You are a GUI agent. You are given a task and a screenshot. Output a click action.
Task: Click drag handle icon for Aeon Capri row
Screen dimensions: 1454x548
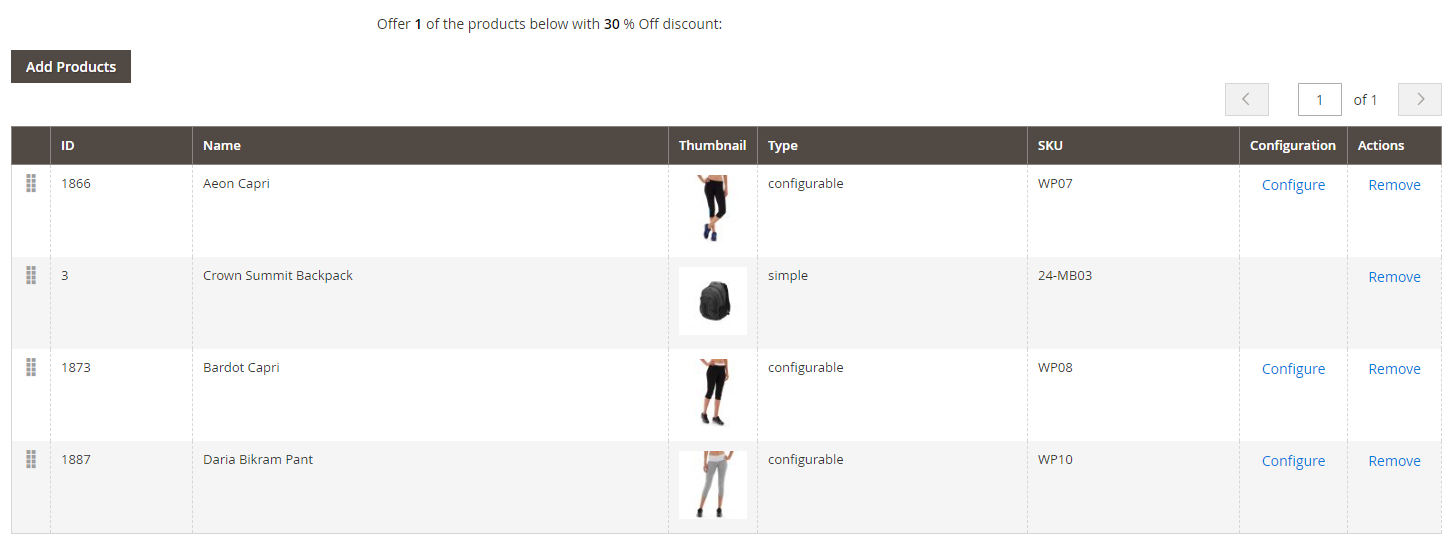pos(31,183)
